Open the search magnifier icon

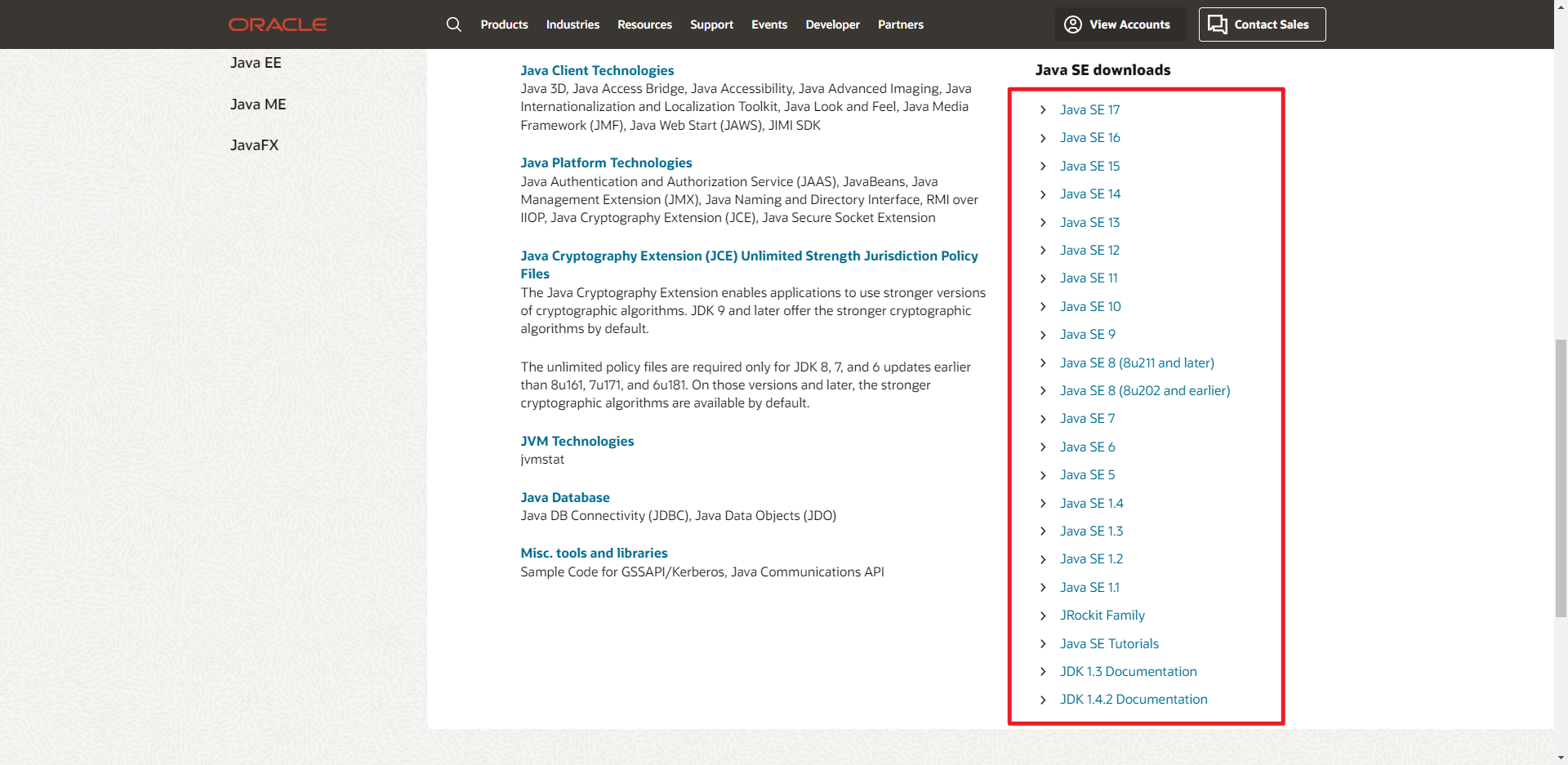[x=454, y=24]
